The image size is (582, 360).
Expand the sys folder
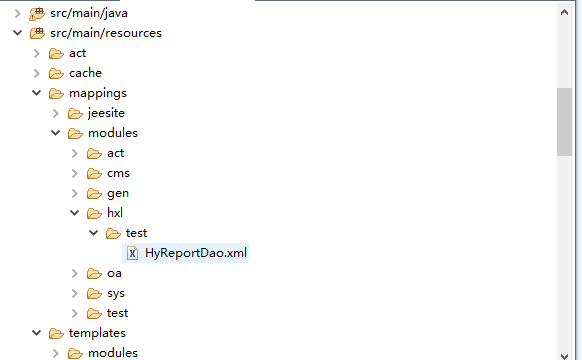[75, 294]
